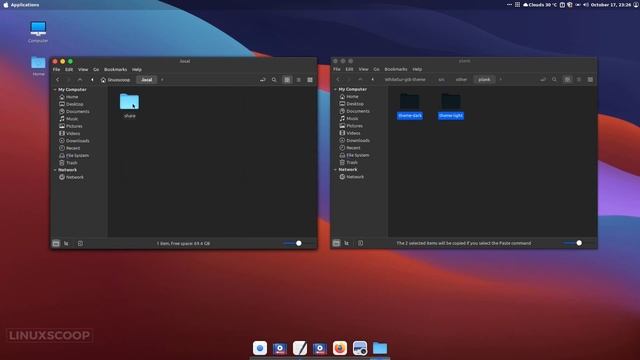Adjust zoom slider in plank window
This screenshot has width=640, height=360.
pos(579,243)
